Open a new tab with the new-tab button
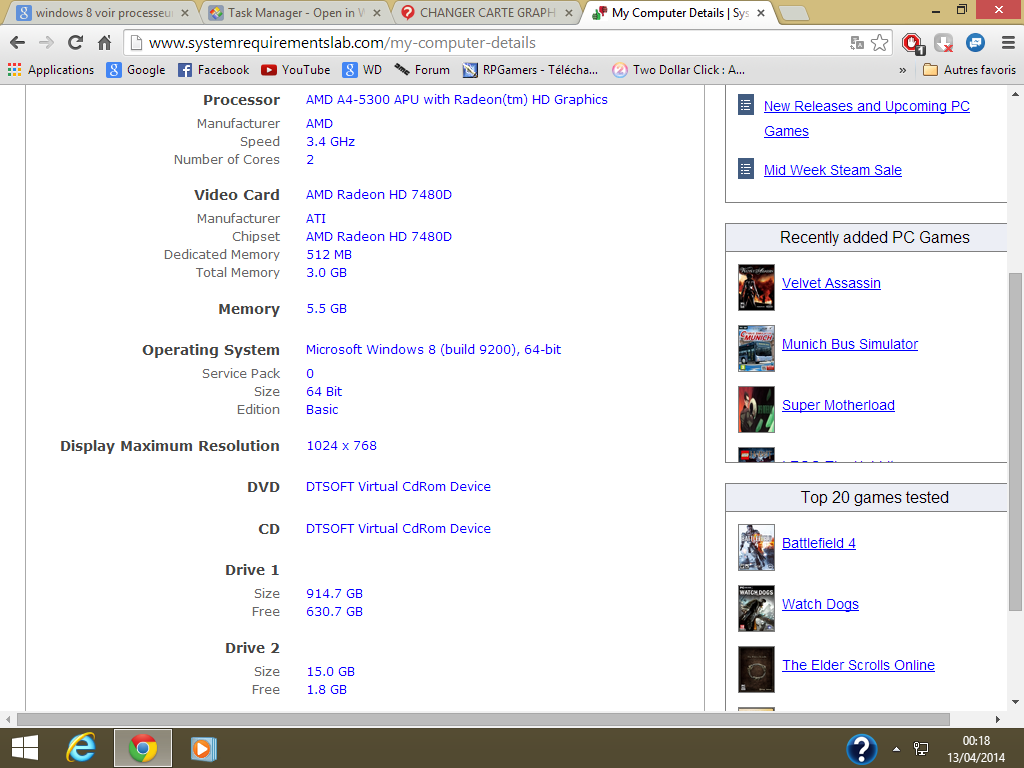The height and width of the screenshot is (768, 1024). coord(793,13)
